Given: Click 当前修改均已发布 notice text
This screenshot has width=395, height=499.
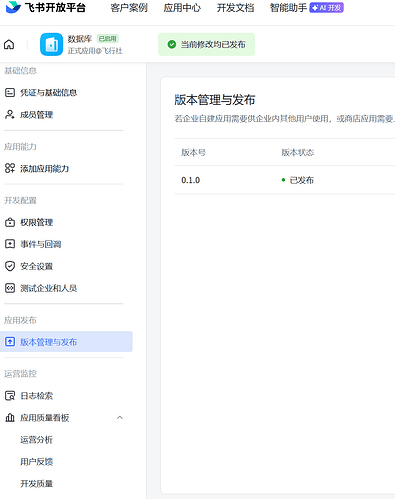Looking at the screenshot, I should pyautogui.click(x=213, y=44).
